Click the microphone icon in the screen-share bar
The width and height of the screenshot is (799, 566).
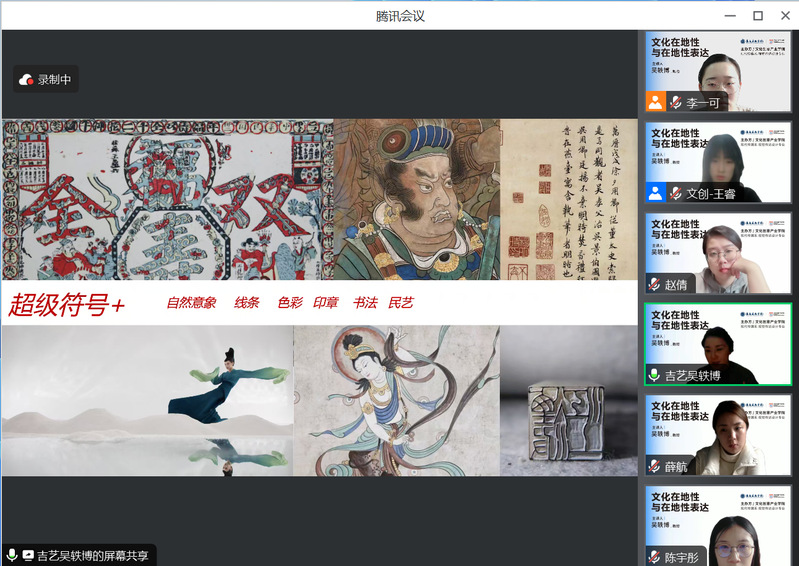click(12, 555)
